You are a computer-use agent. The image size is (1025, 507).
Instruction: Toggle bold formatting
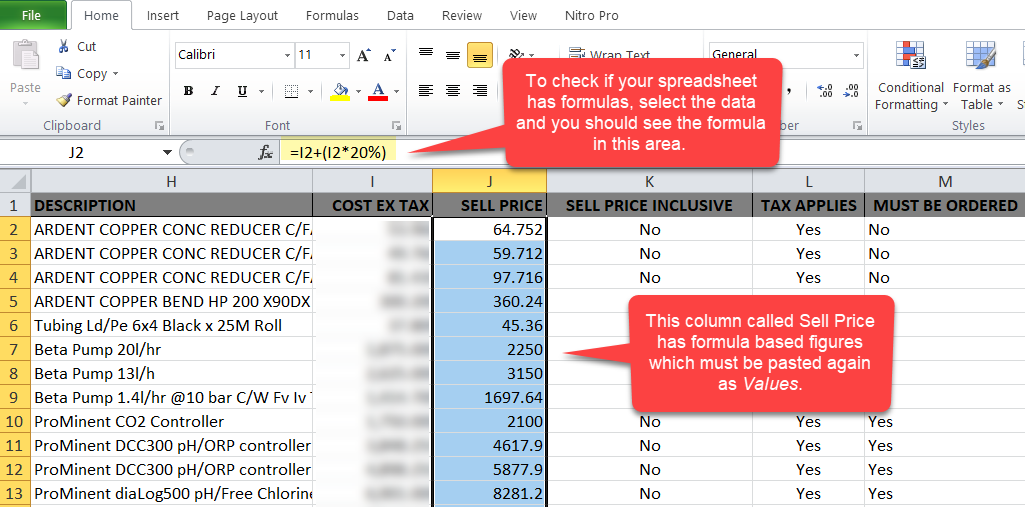tap(188, 91)
